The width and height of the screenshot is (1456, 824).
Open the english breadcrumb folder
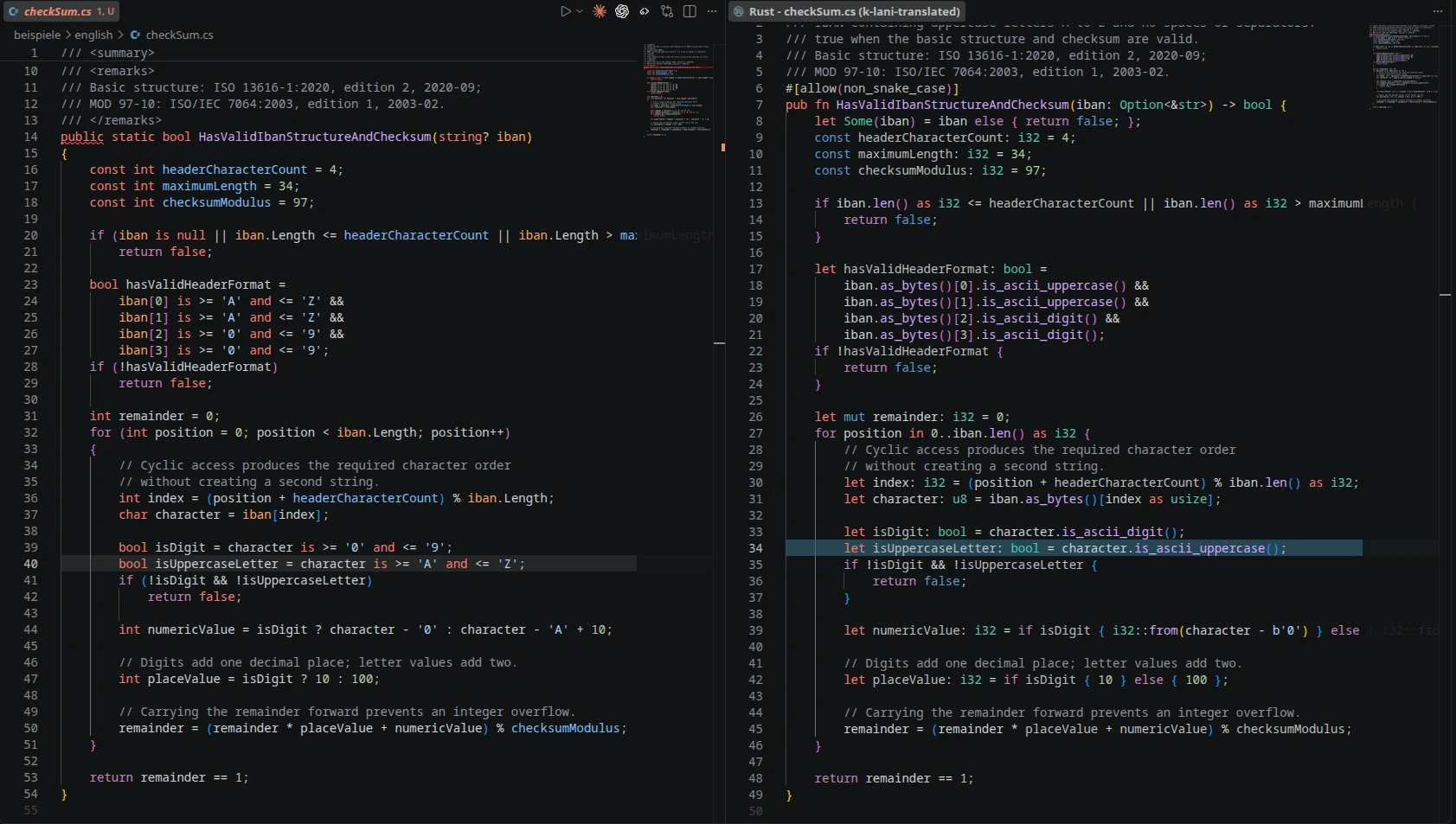click(93, 35)
